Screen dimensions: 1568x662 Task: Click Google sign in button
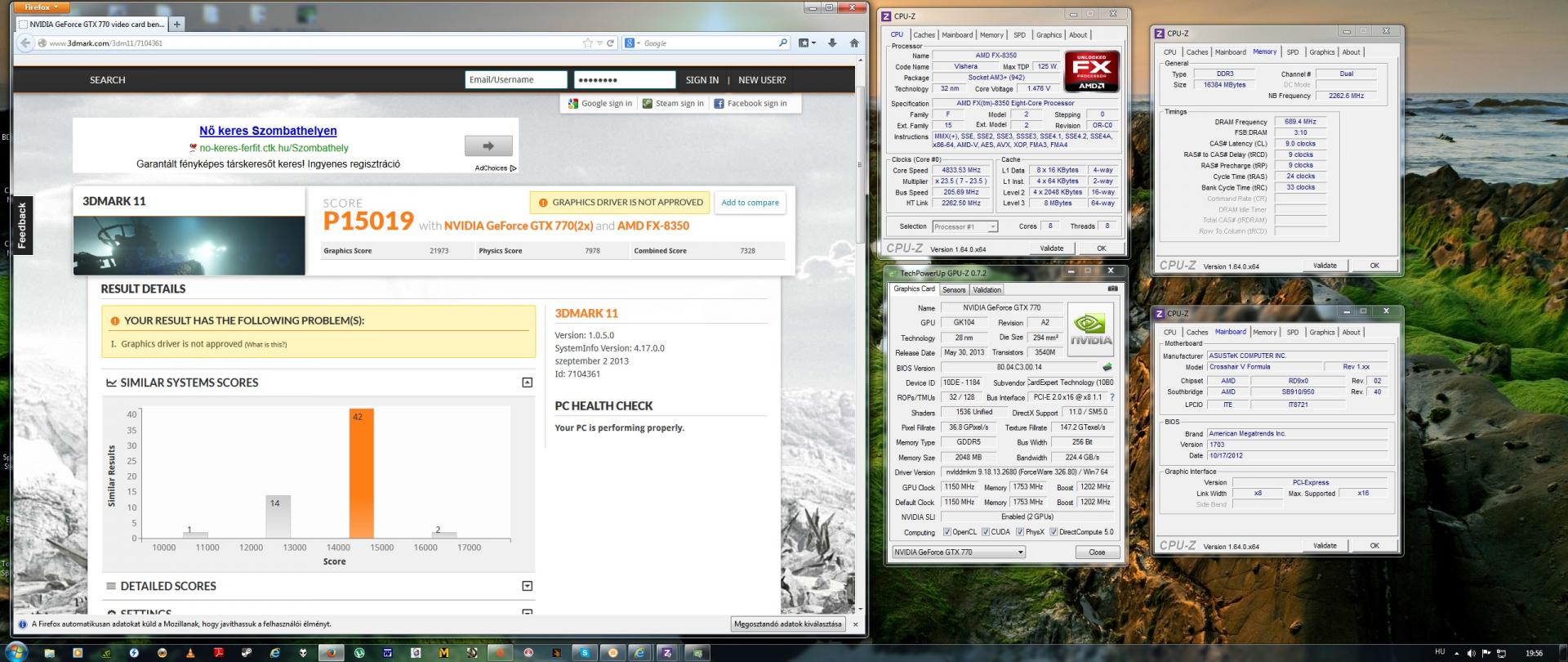pyautogui.click(x=600, y=104)
